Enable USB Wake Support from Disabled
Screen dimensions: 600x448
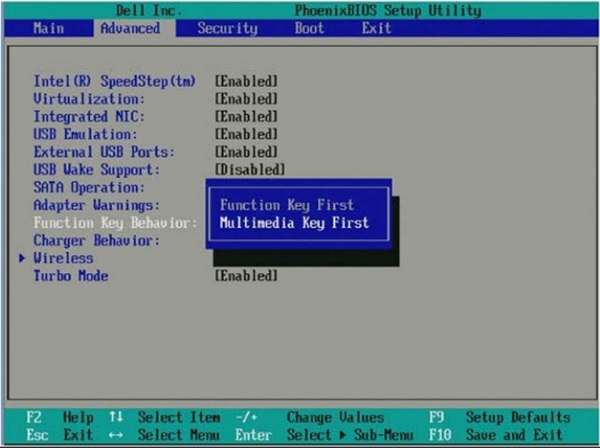coord(250,170)
